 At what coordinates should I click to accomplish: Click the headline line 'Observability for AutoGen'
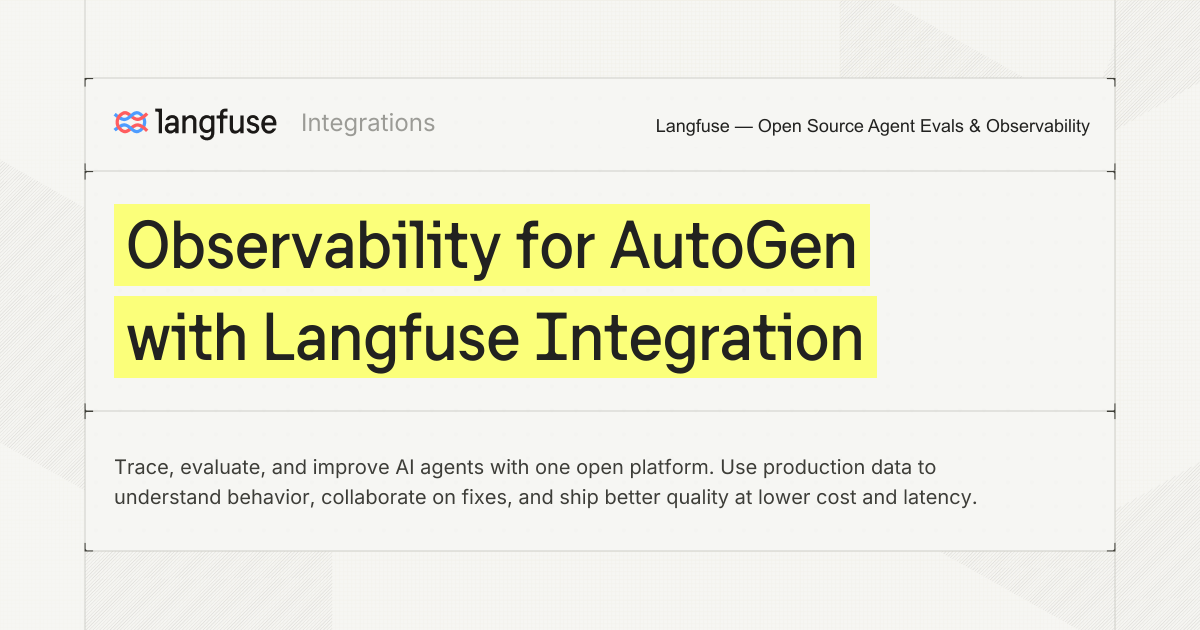point(492,246)
